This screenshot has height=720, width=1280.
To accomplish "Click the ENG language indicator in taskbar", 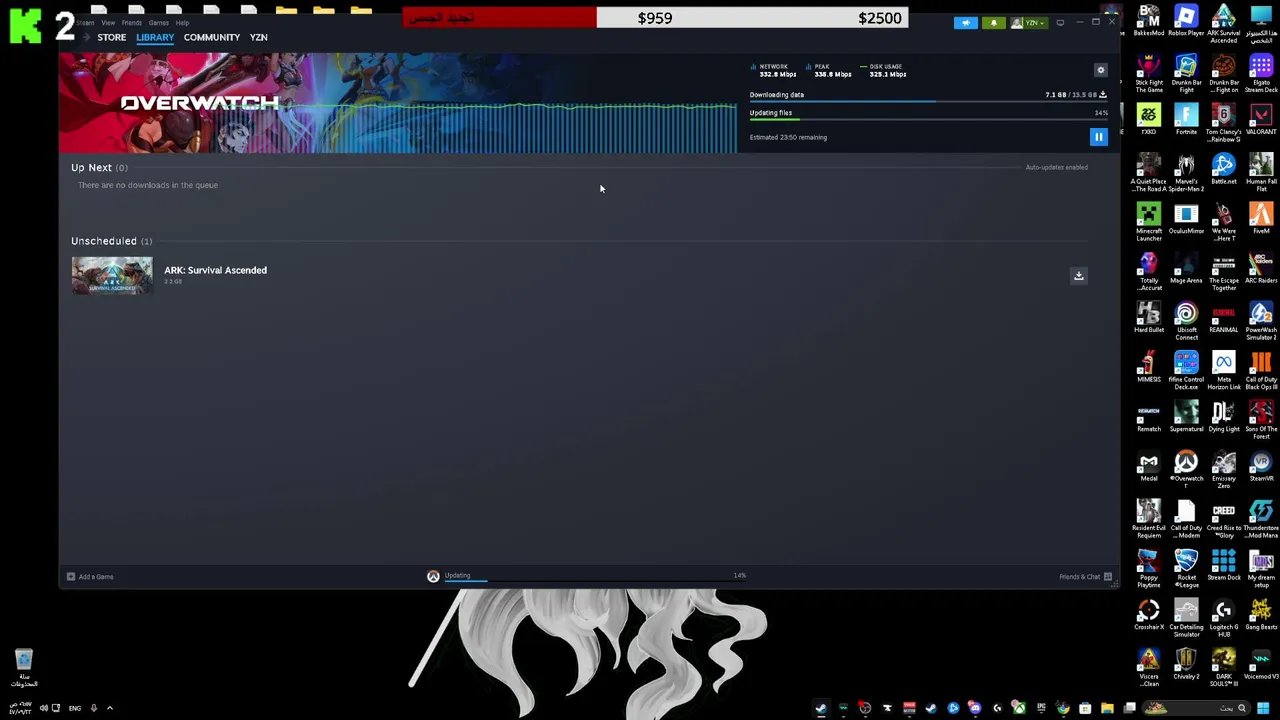I will (75, 708).
